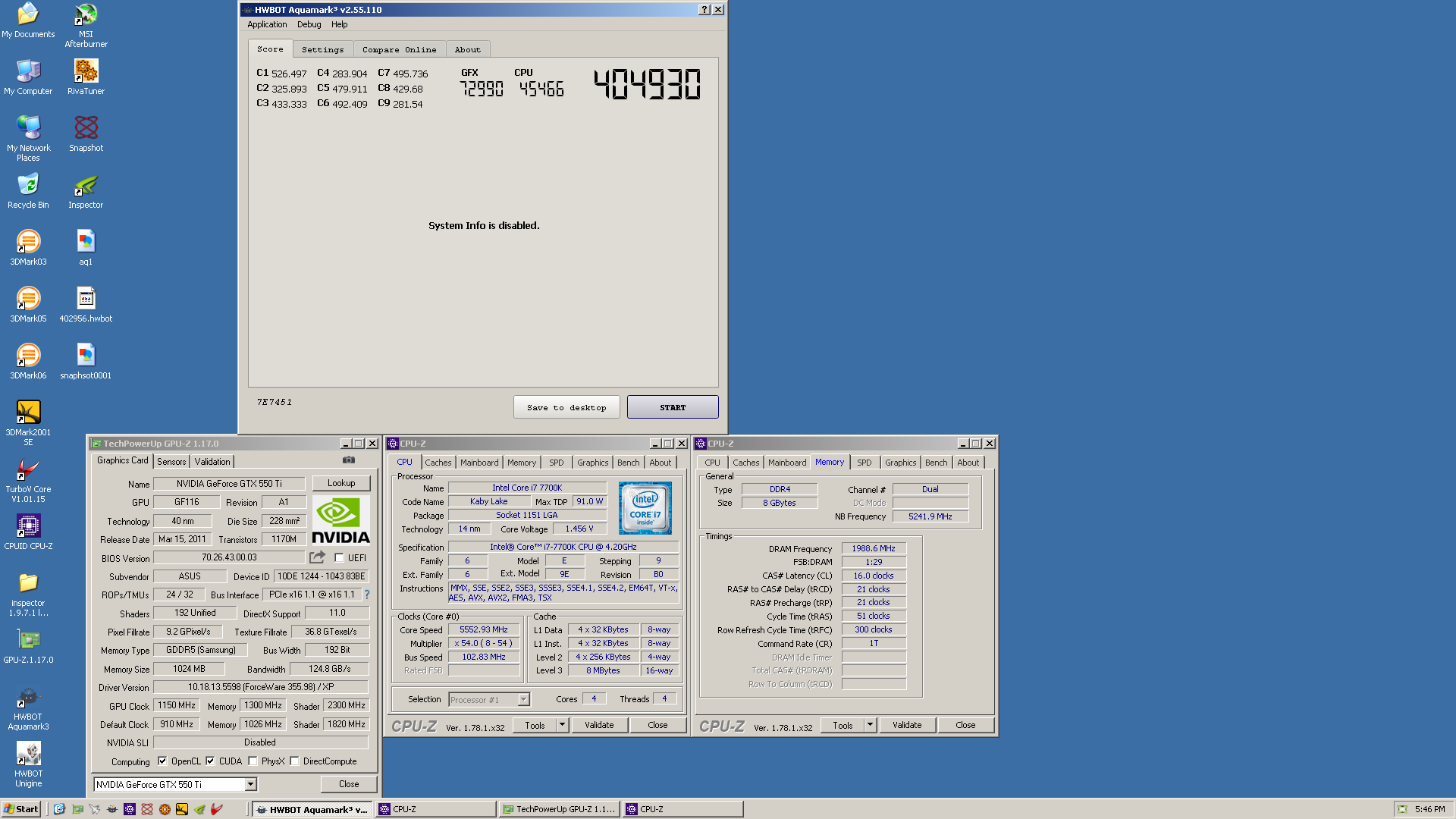Click GPU-Z screenshot camera icon
Screen dimensions: 1456x819
349,460
